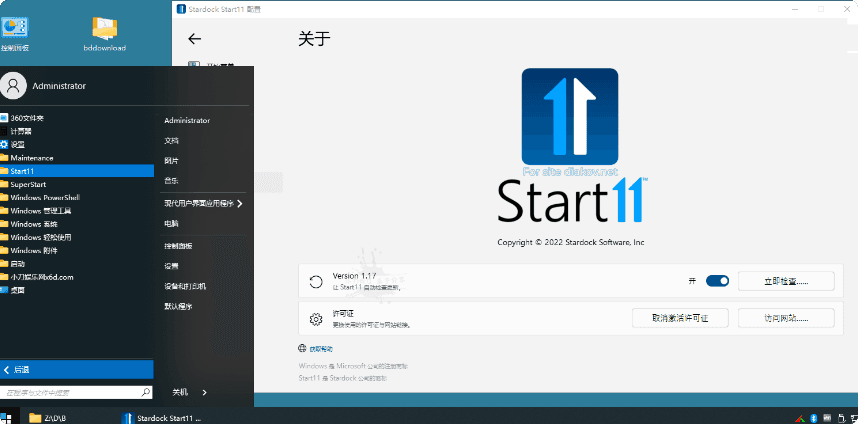Click the Stardock Start11 title bar icon
The height and width of the screenshot is (424, 858).
(181, 9)
